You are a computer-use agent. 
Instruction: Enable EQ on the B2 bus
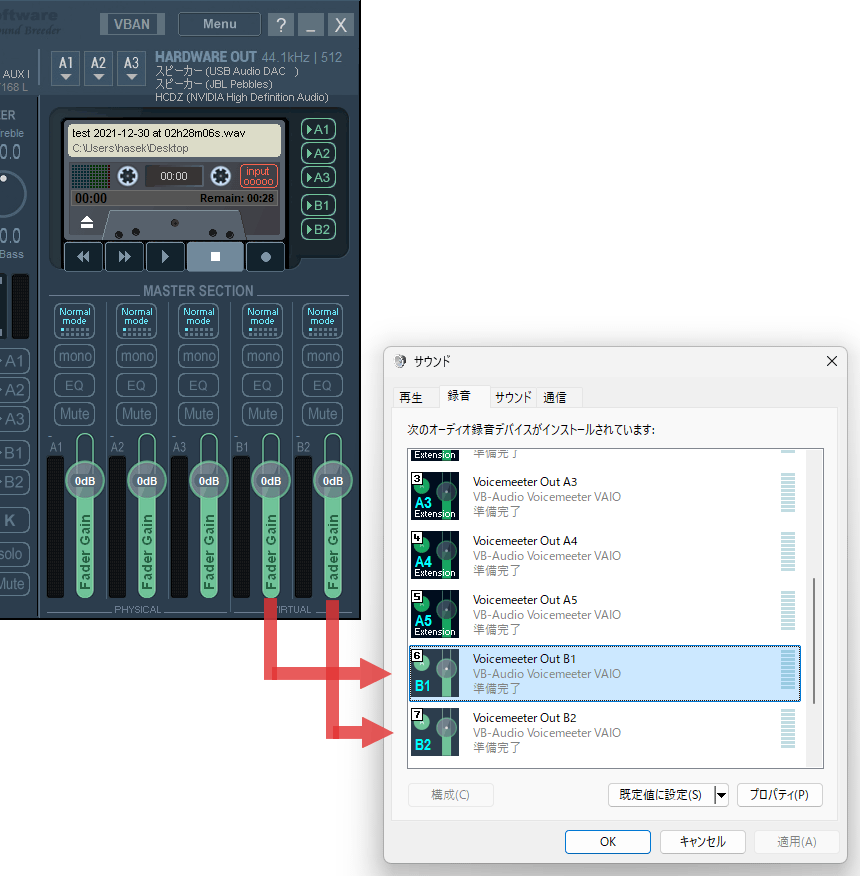(322, 385)
